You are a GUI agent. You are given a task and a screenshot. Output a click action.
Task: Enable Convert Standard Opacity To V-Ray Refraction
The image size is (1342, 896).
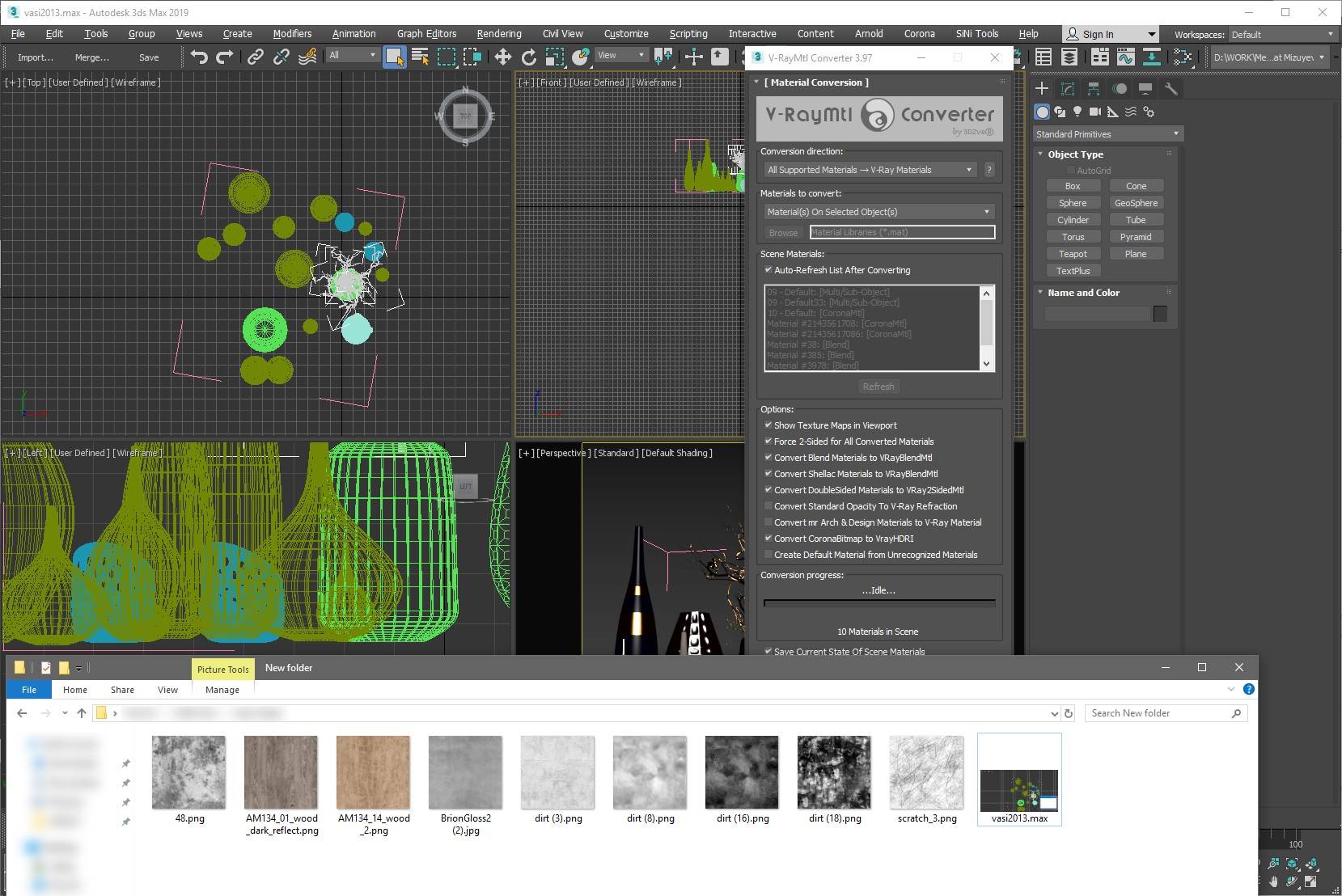(768, 506)
